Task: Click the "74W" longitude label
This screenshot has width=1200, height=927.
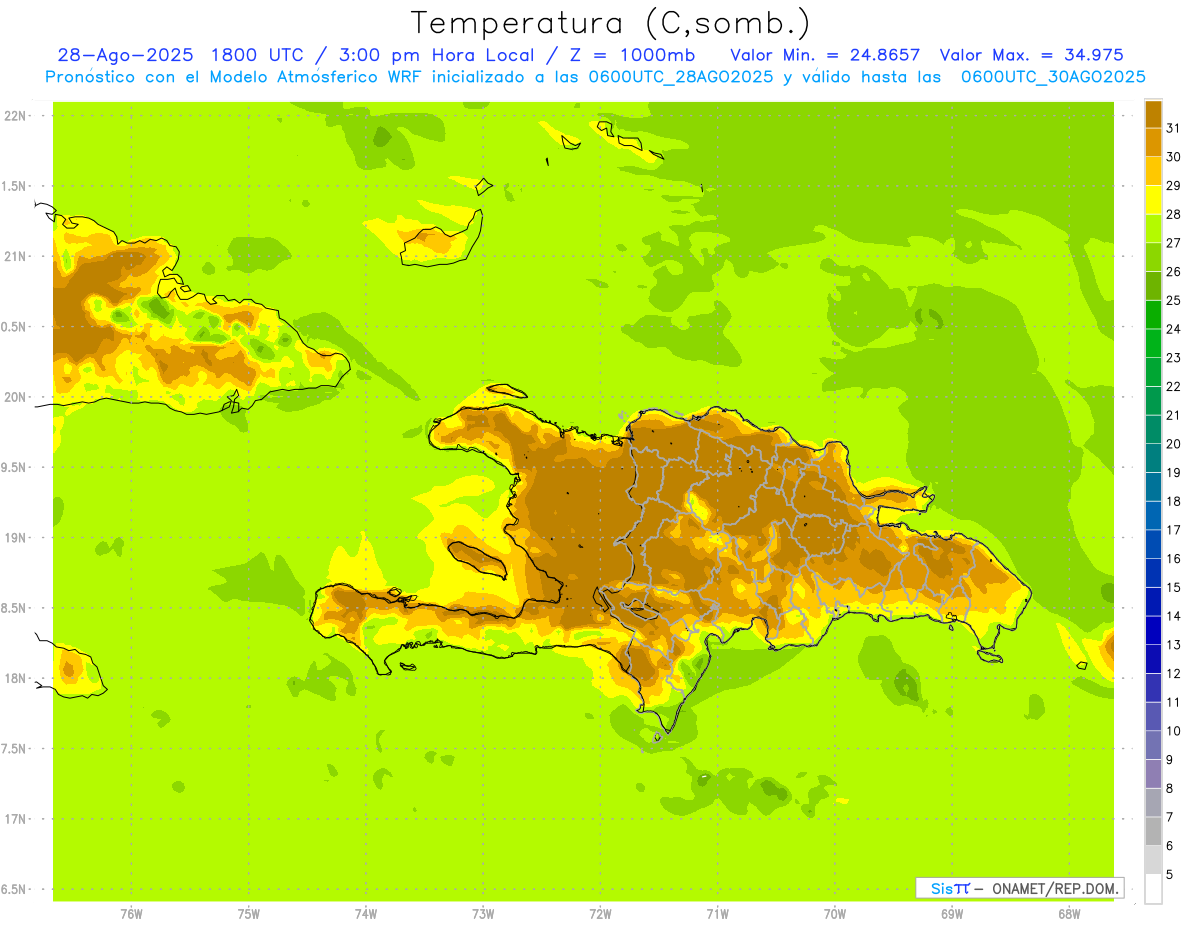Action: pos(366,914)
